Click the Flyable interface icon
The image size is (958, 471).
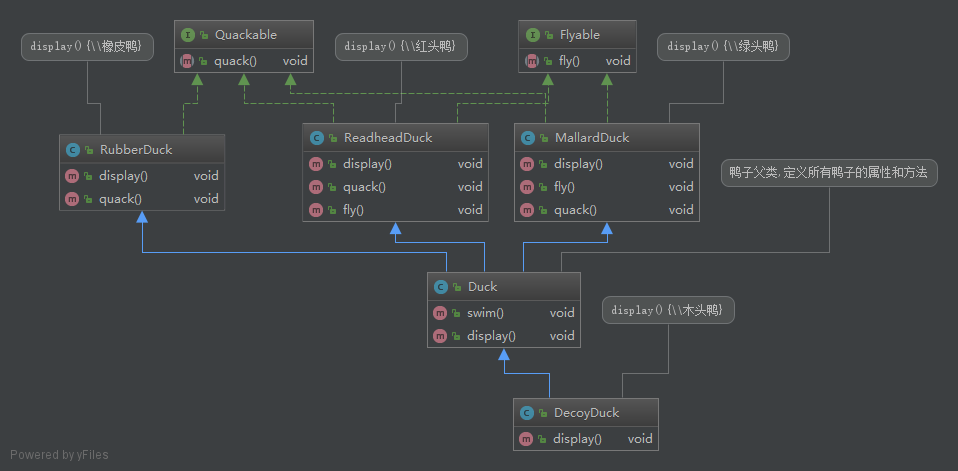point(531,35)
